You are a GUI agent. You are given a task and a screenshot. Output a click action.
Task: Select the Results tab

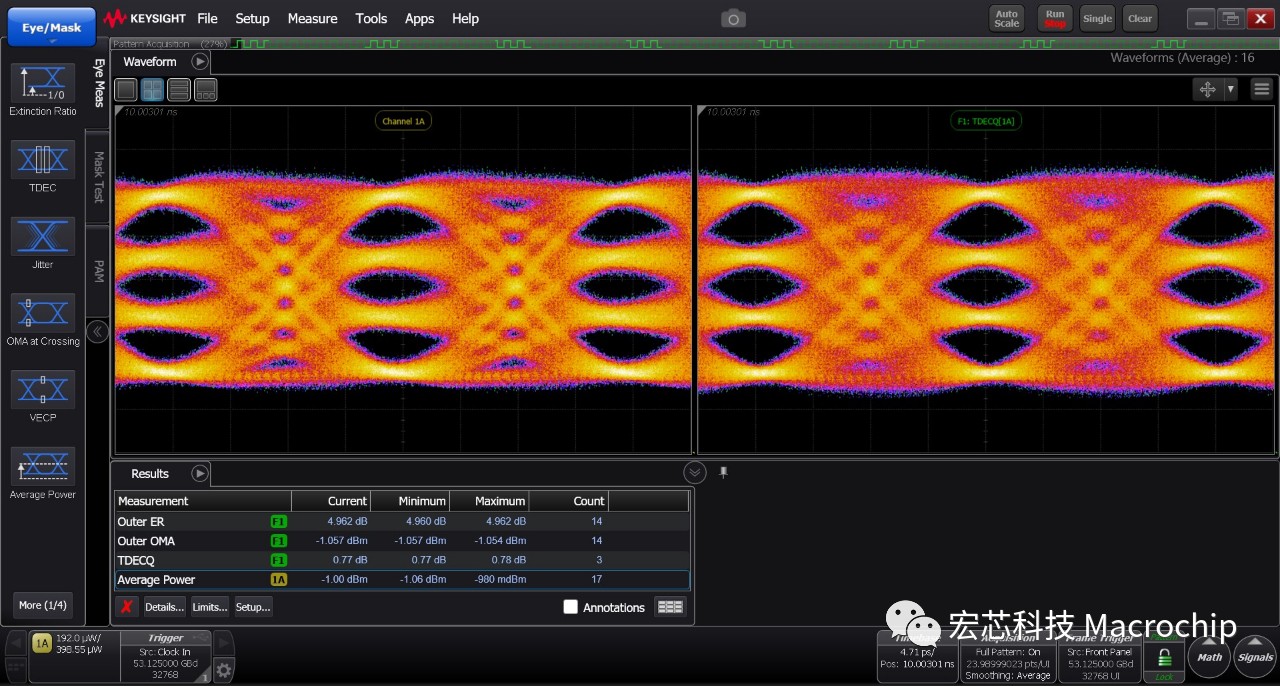click(150, 473)
